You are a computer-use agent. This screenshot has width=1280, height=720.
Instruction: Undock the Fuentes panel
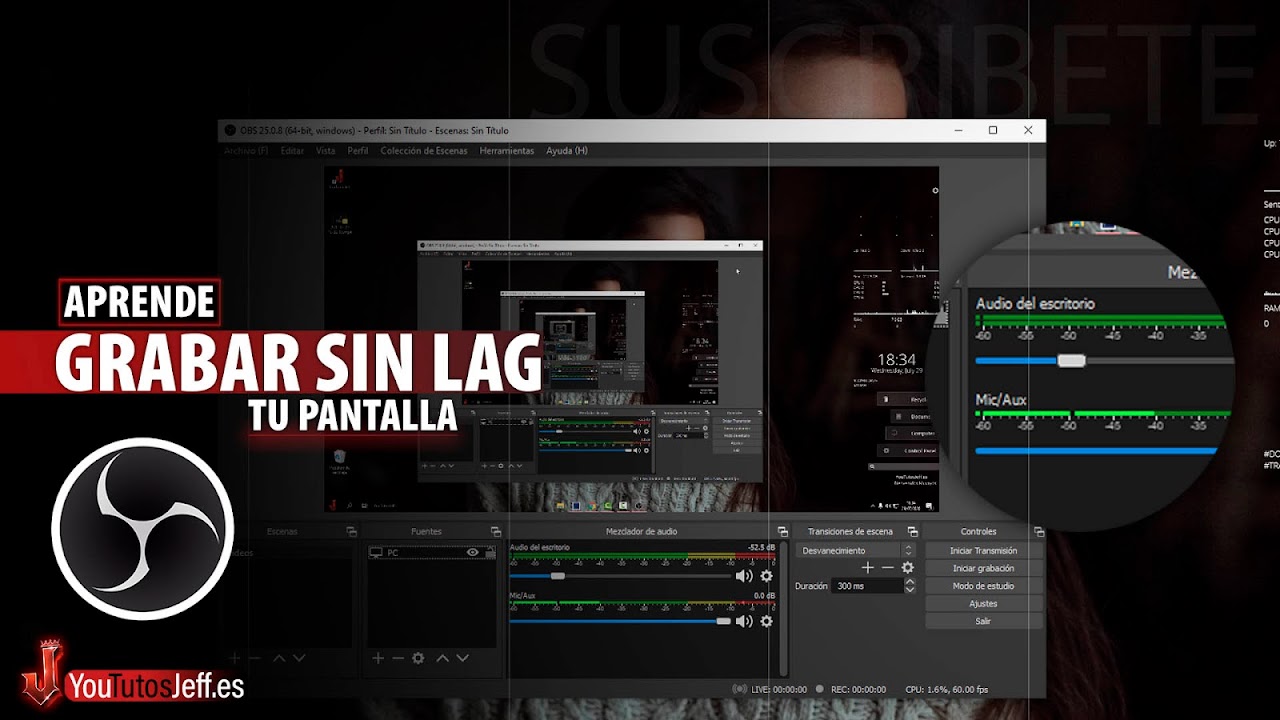(496, 532)
